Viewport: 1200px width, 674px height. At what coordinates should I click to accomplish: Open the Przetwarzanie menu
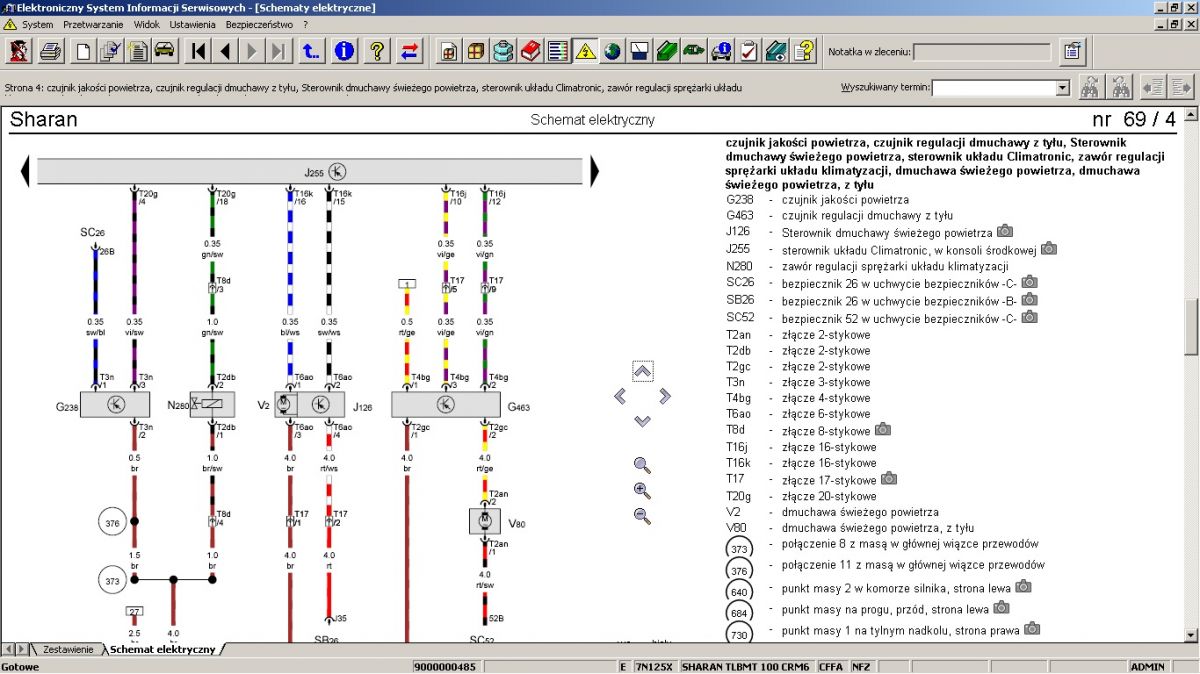tap(91, 24)
